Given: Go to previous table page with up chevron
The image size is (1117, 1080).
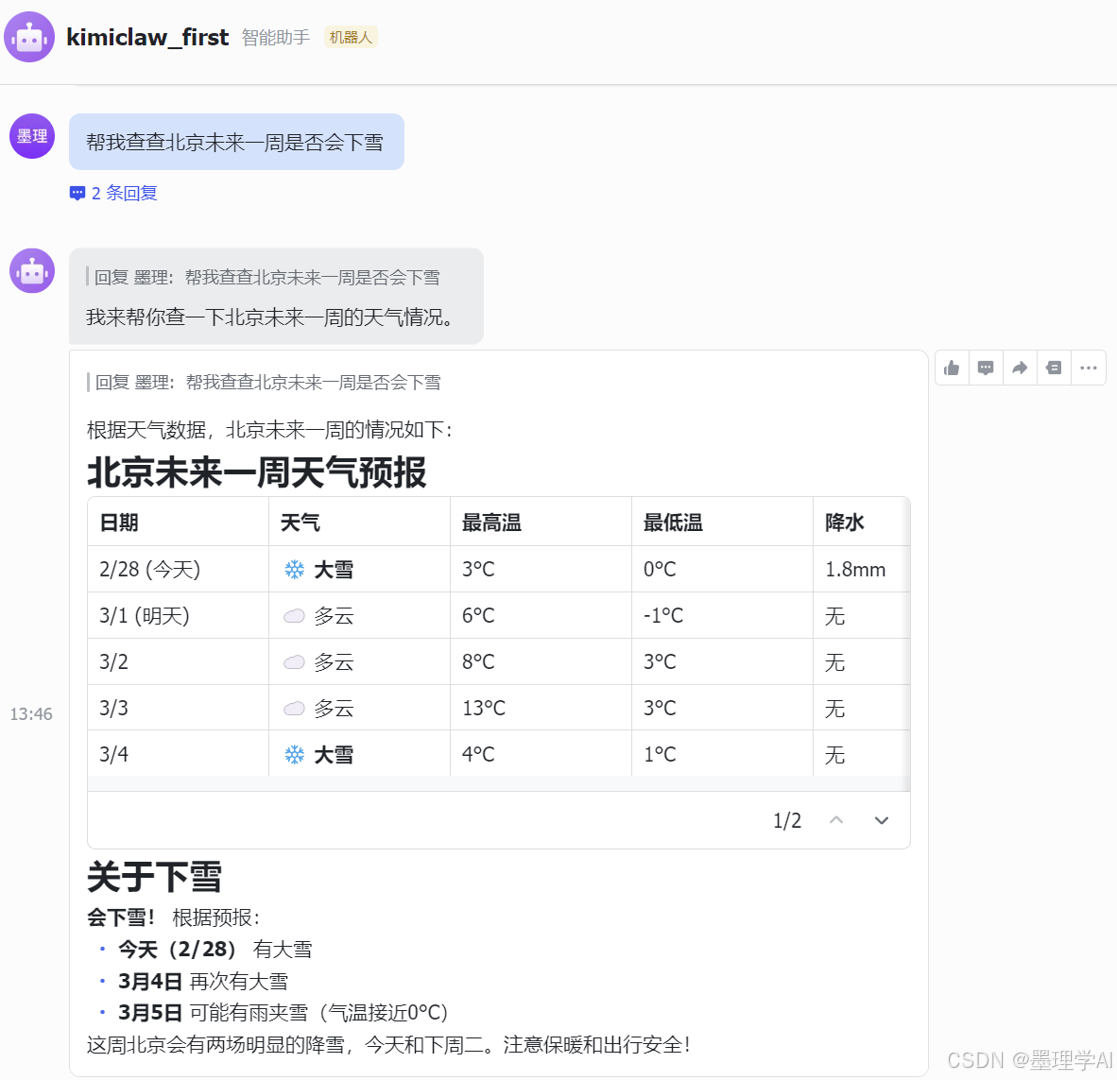Looking at the screenshot, I should (x=836, y=820).
